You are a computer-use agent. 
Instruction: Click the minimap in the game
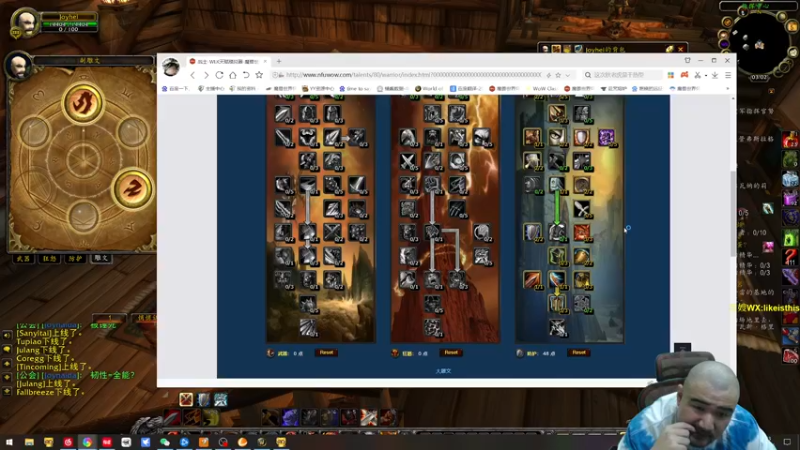(x=759, y=47)
